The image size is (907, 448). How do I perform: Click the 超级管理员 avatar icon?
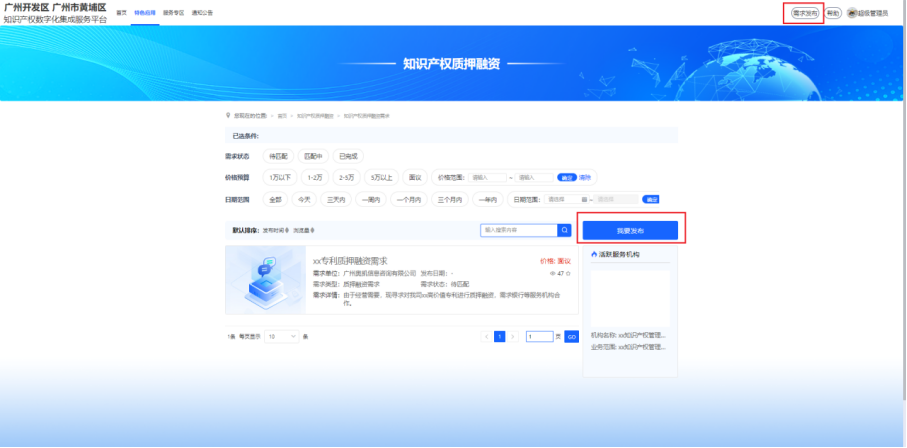[852, 13]
